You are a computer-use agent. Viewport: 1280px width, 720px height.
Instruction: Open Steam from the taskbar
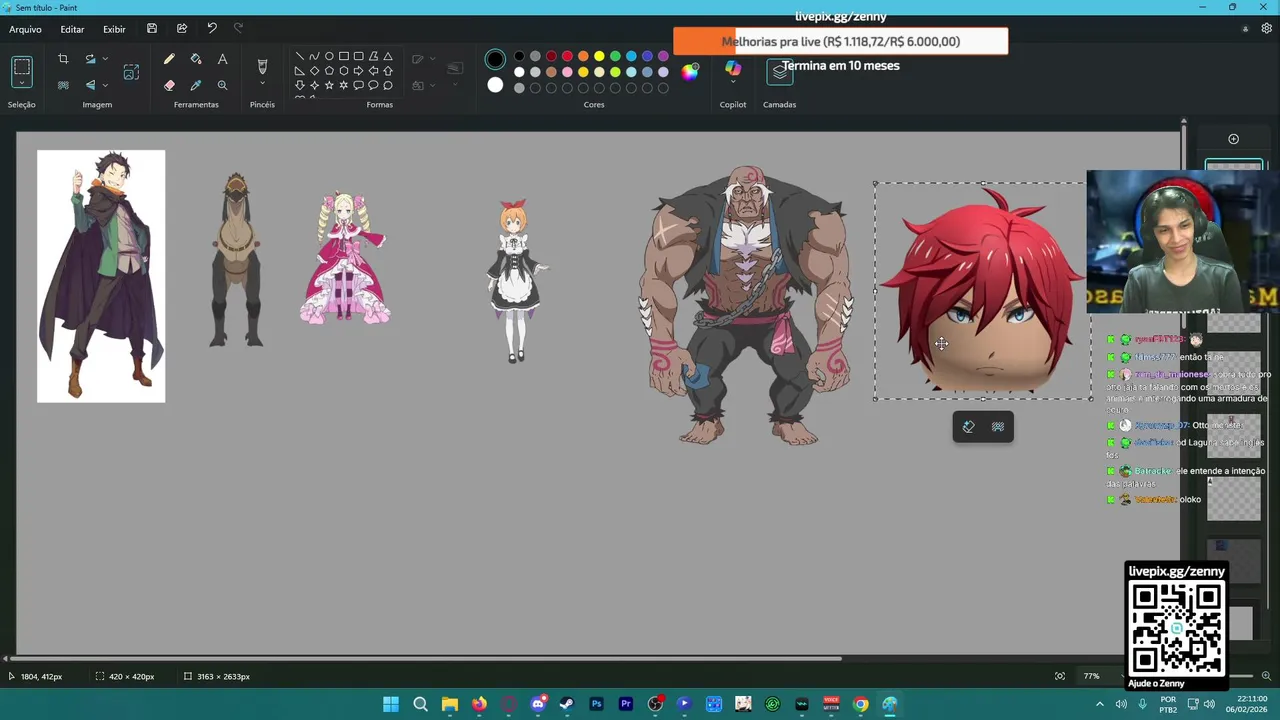[567, 704]
